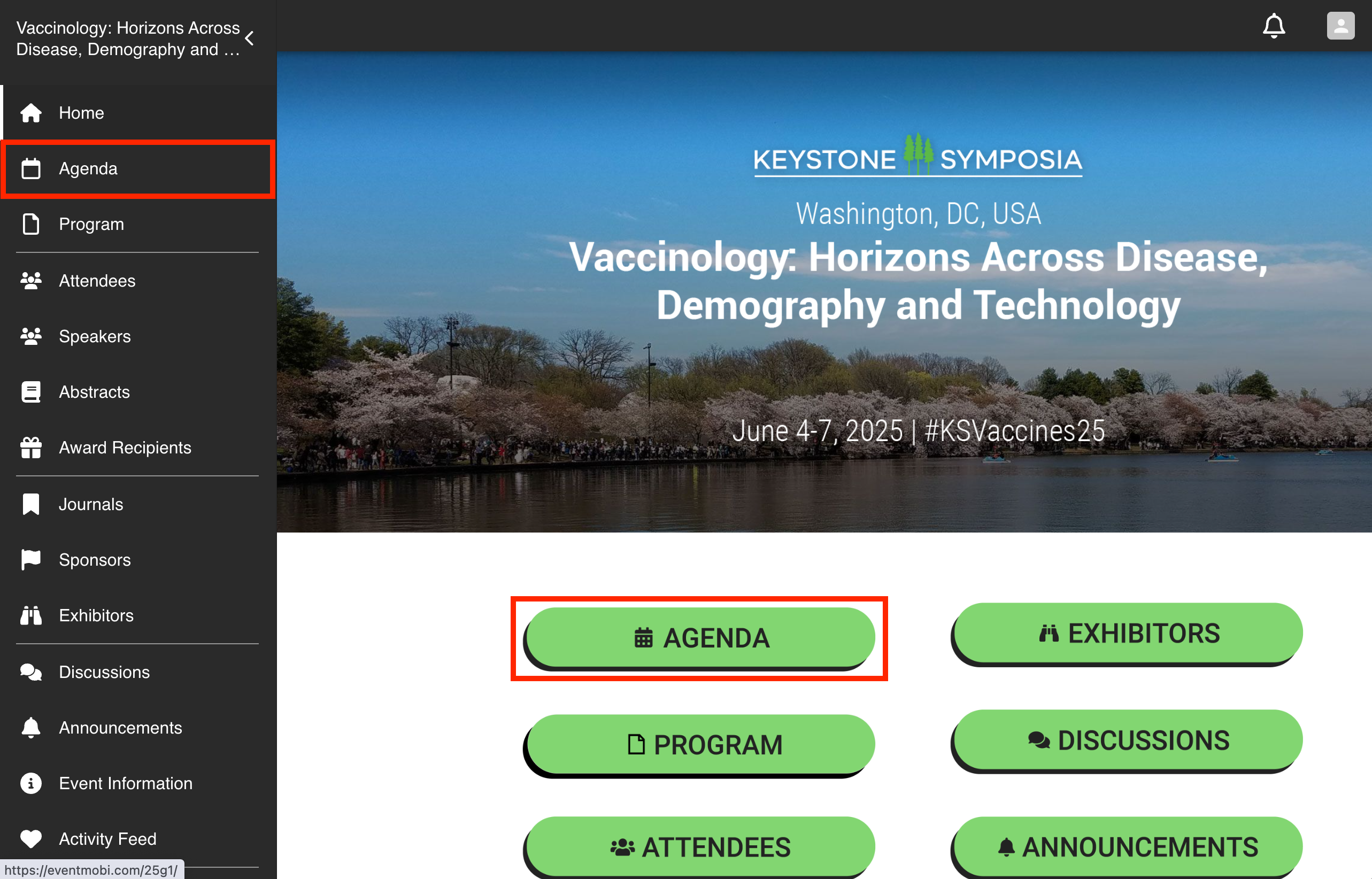This screenshot has height=879, width=1372.
Task: Open the Home menu item
Action: pyautogui.click(x=139, y=113)
